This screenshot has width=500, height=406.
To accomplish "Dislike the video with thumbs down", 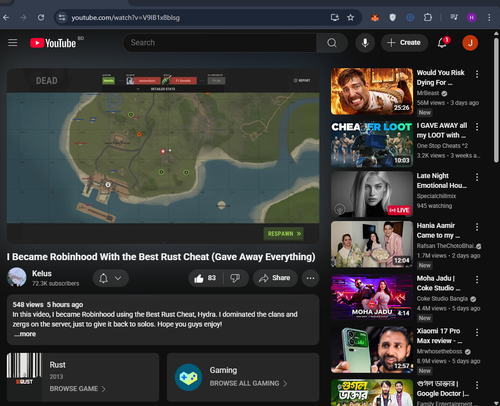I will 235,278.
